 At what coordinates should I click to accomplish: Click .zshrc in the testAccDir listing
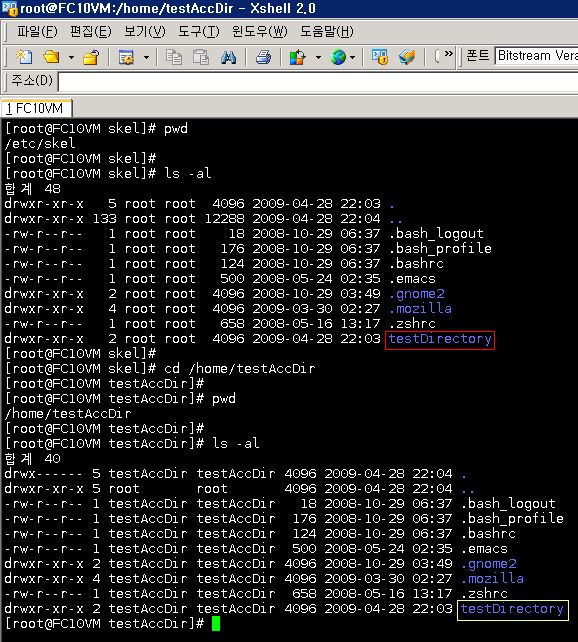484,594
